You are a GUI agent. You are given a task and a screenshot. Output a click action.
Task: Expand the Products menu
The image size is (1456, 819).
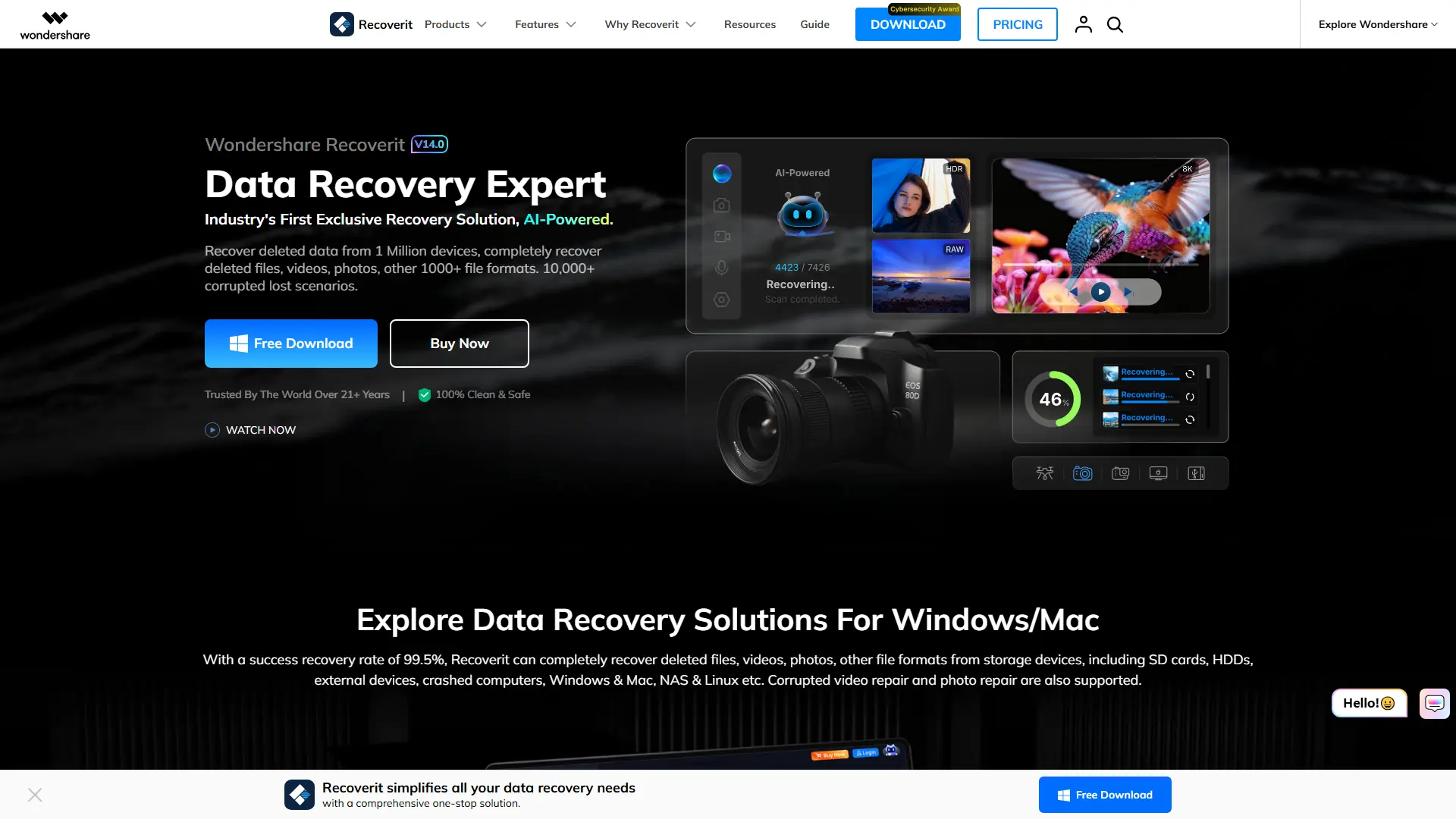pos(456,24)
